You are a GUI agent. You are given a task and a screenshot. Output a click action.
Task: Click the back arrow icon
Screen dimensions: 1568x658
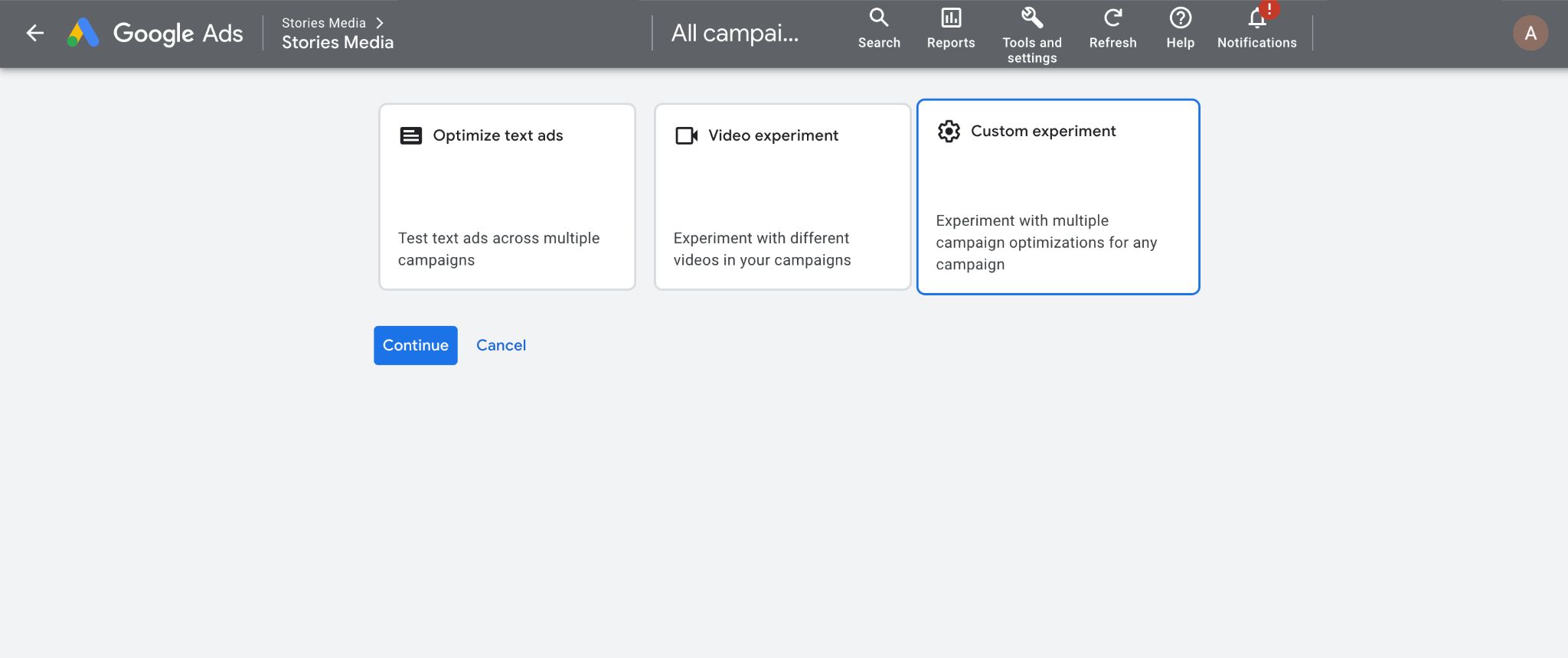[35, 33]
